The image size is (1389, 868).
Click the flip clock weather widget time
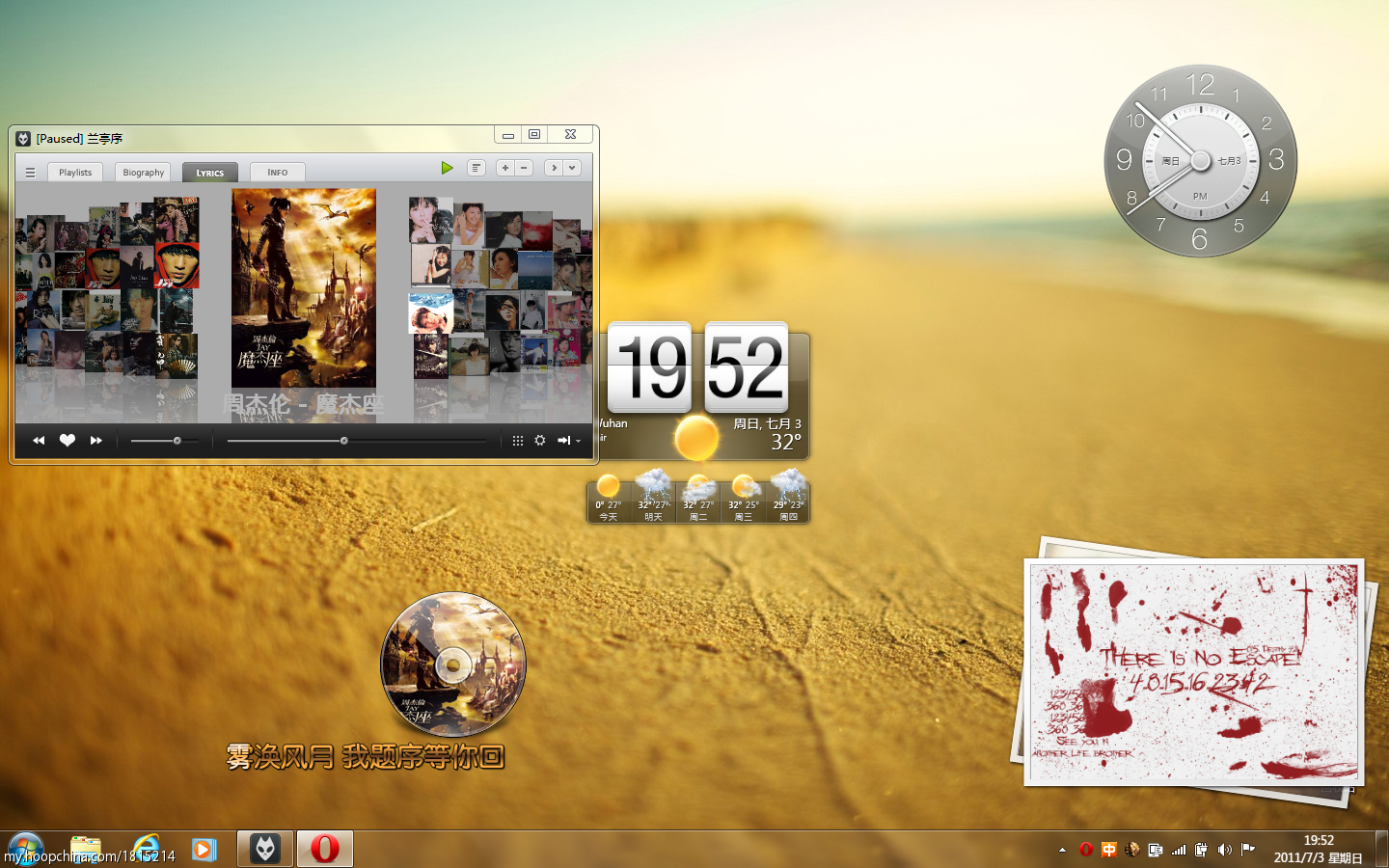[697, 367]
